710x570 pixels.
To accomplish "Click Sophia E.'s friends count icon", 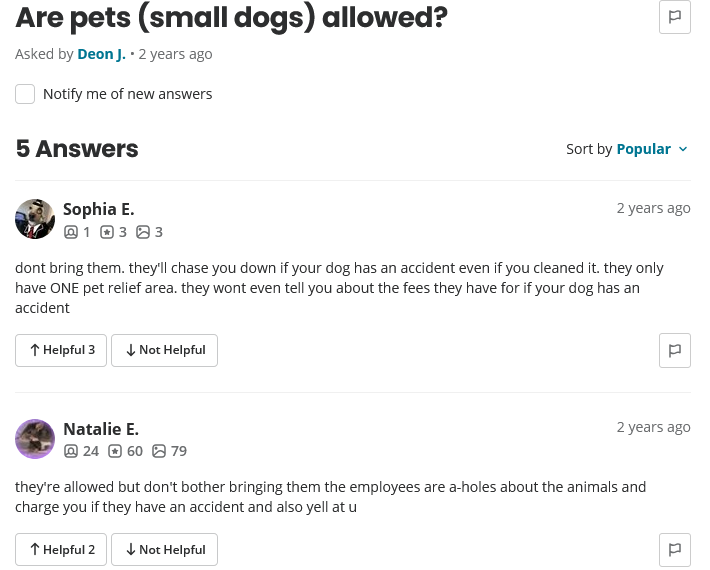I will tap(71, 232).
